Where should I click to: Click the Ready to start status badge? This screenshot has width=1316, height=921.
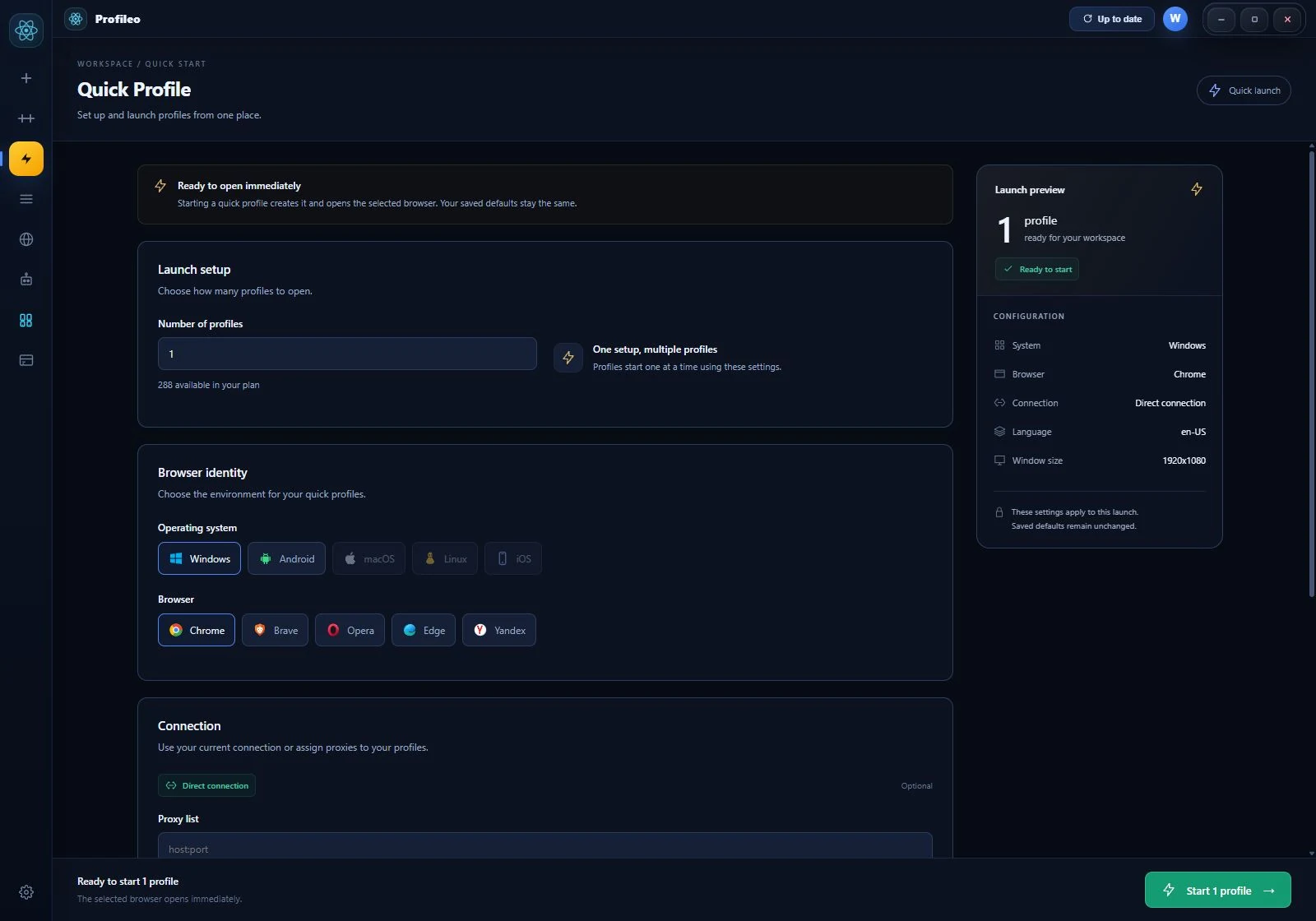pyautogui.click(x=1037, y=269)
